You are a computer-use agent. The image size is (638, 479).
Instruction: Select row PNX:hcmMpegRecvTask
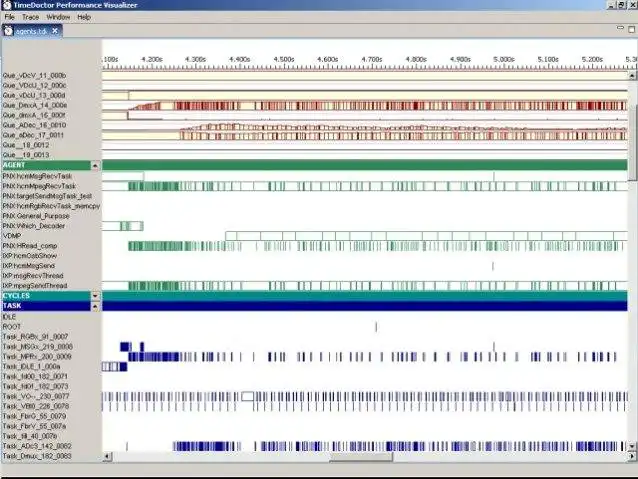39,186
